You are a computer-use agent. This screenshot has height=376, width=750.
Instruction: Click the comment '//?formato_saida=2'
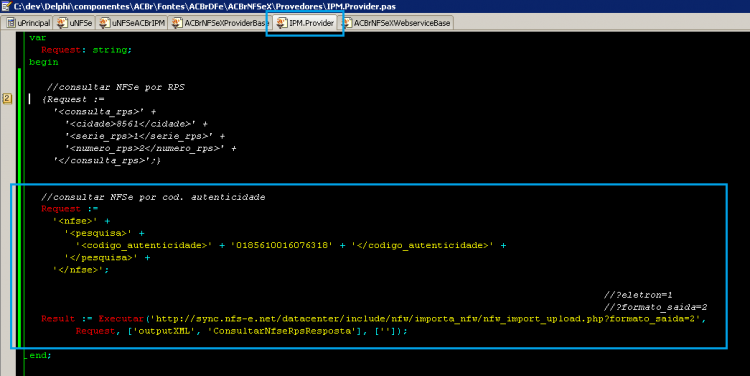655,307
